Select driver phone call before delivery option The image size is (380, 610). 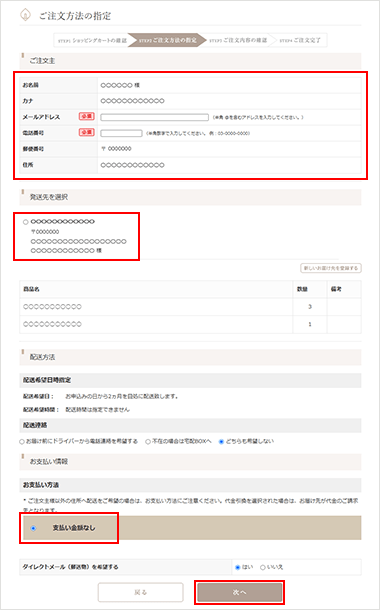click(x=22, y=442)
